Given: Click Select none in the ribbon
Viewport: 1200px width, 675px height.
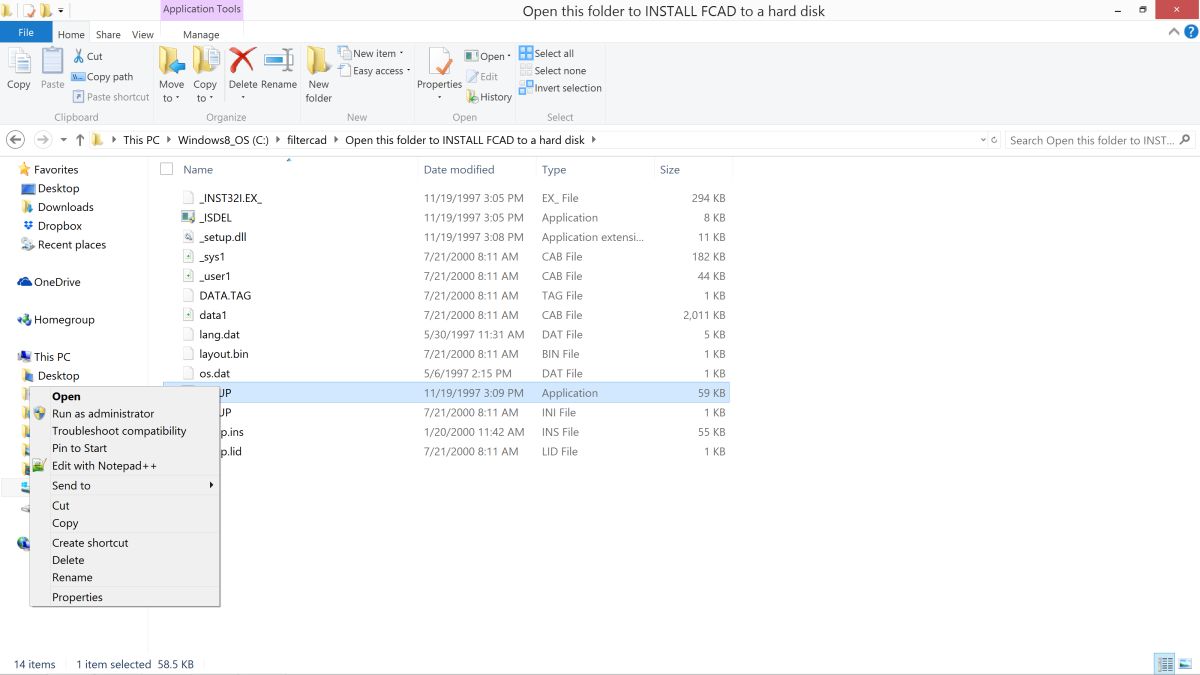Looking at the screenshot, I should click(x=552, y=71).
